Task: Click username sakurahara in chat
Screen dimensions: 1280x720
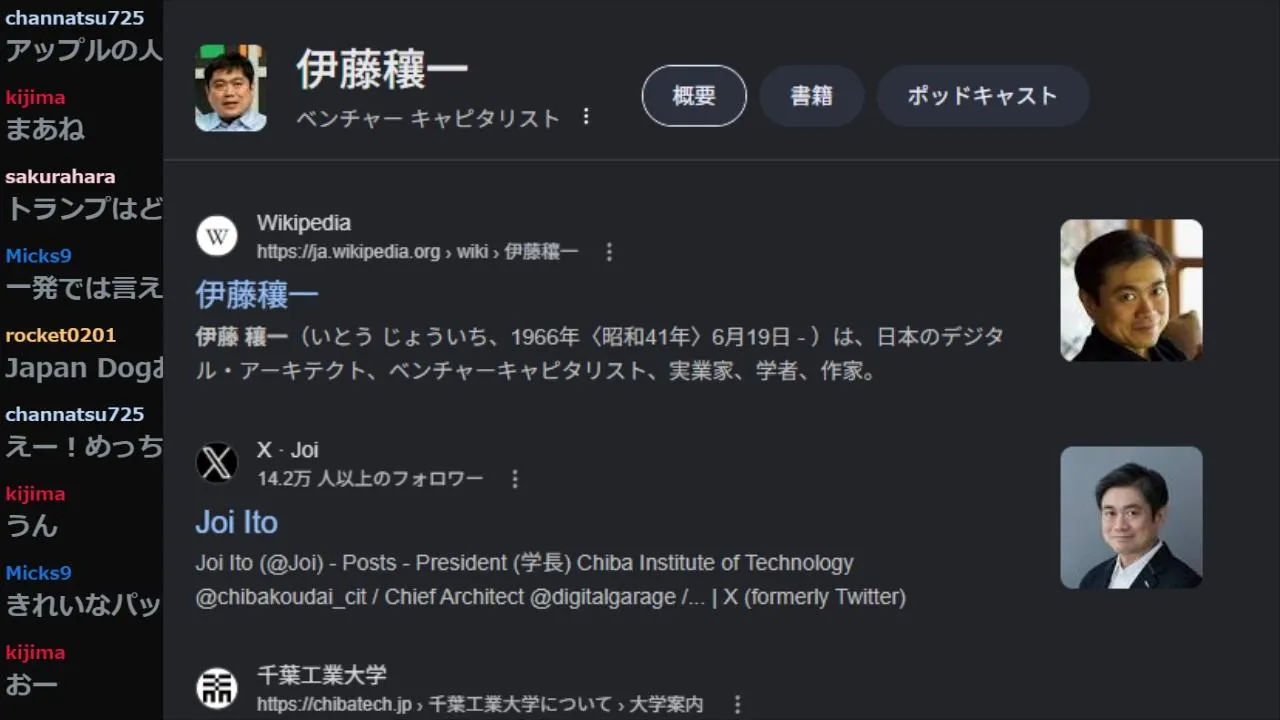Action: click(60, 177)
